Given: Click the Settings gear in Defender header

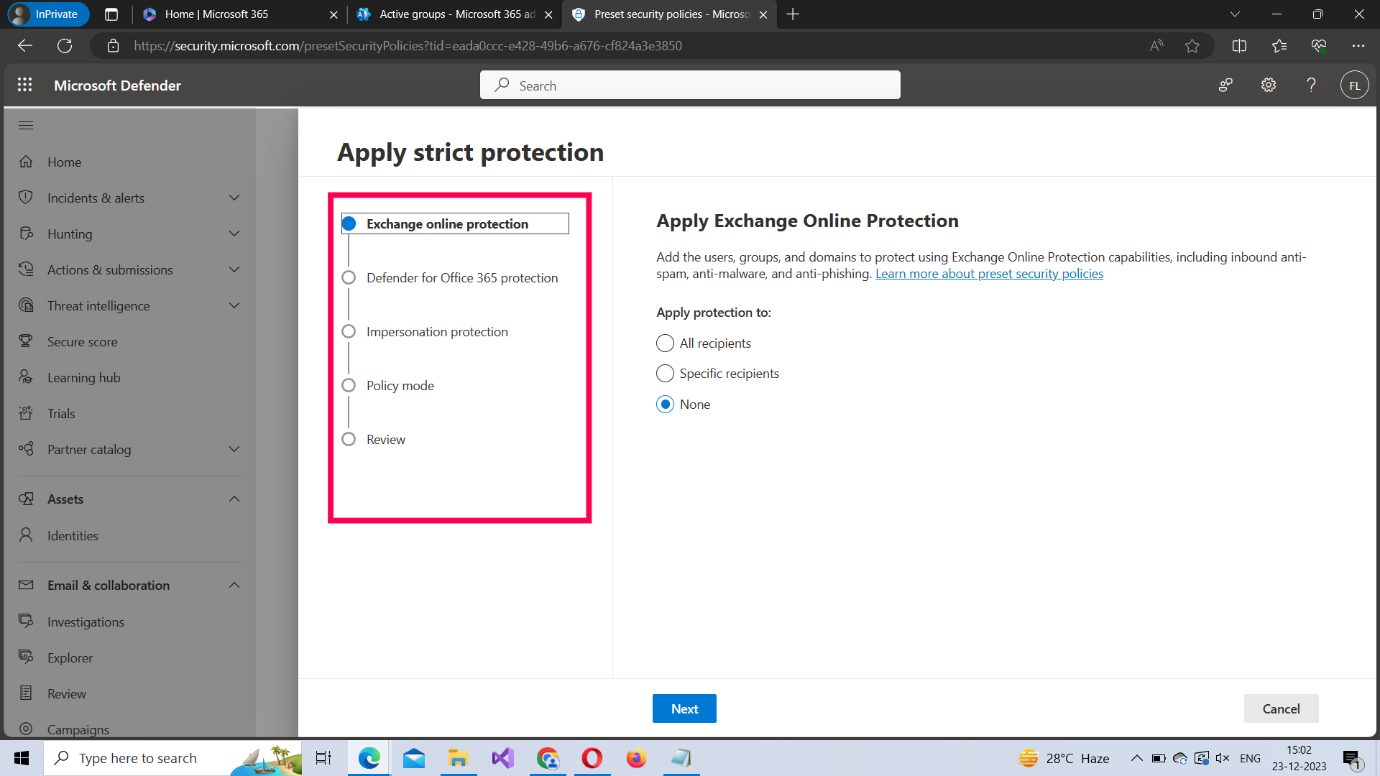Looking at the screenshot, I should pyautogui.click(x=1268, y=85).
